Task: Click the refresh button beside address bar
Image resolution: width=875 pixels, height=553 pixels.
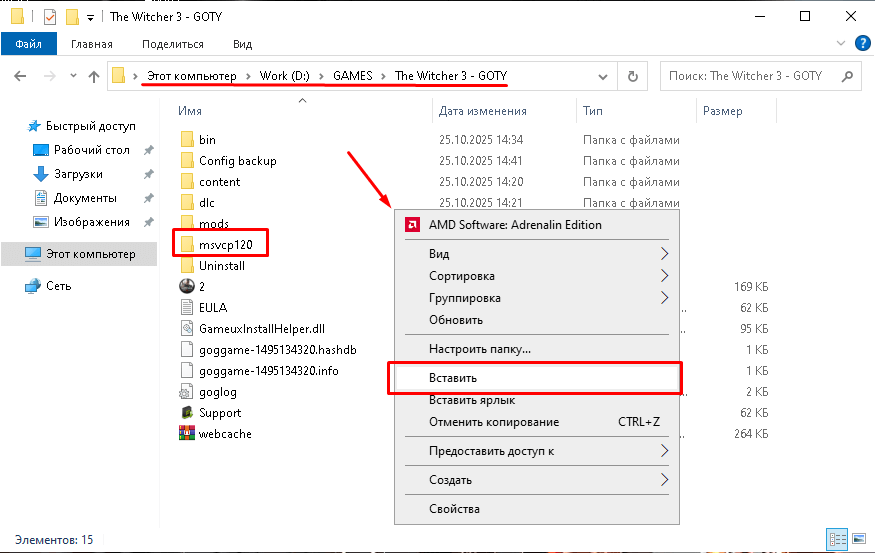Action: (633, 76)
